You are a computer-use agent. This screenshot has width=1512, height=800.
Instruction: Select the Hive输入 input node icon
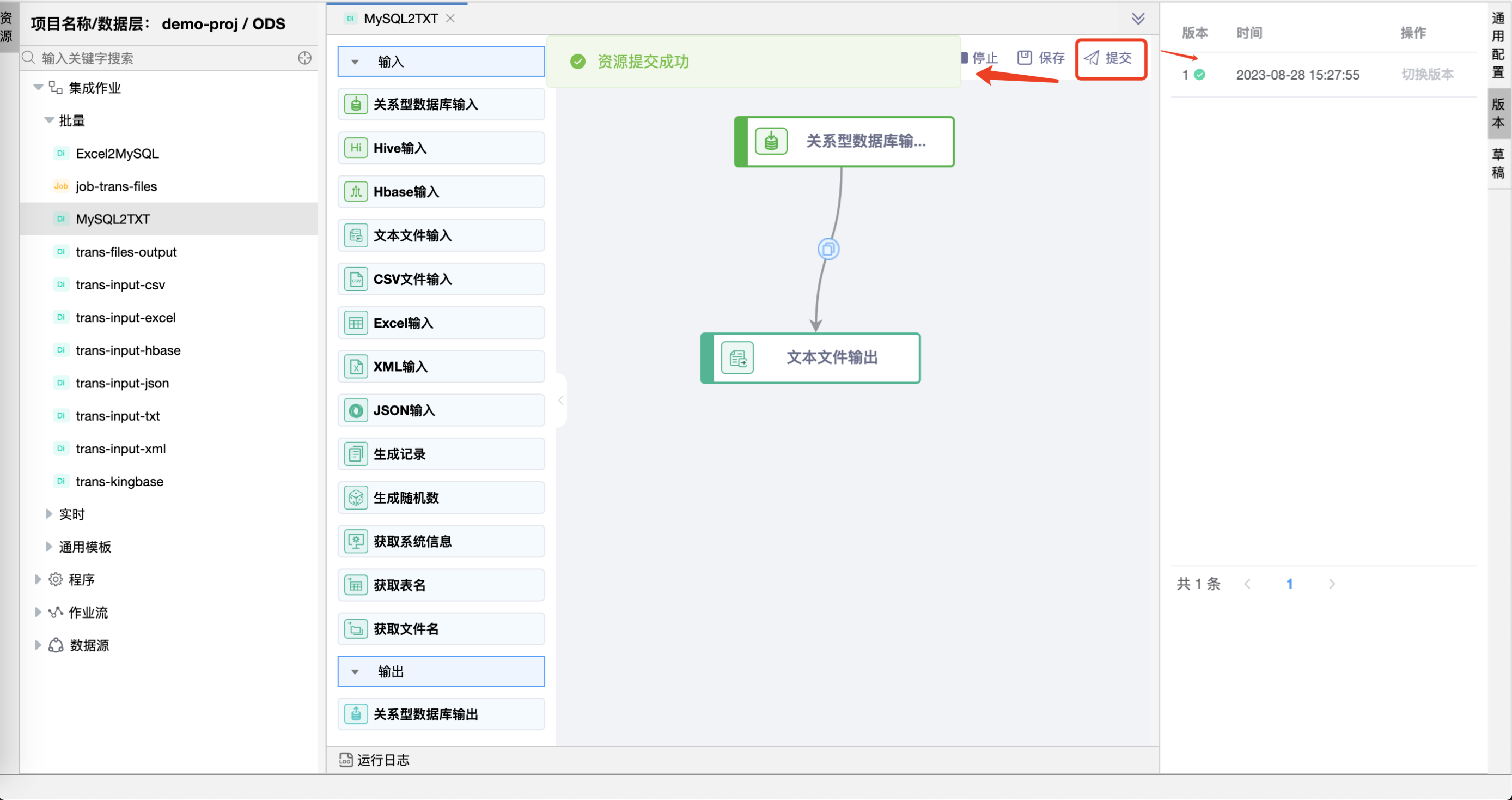point(355,148)
